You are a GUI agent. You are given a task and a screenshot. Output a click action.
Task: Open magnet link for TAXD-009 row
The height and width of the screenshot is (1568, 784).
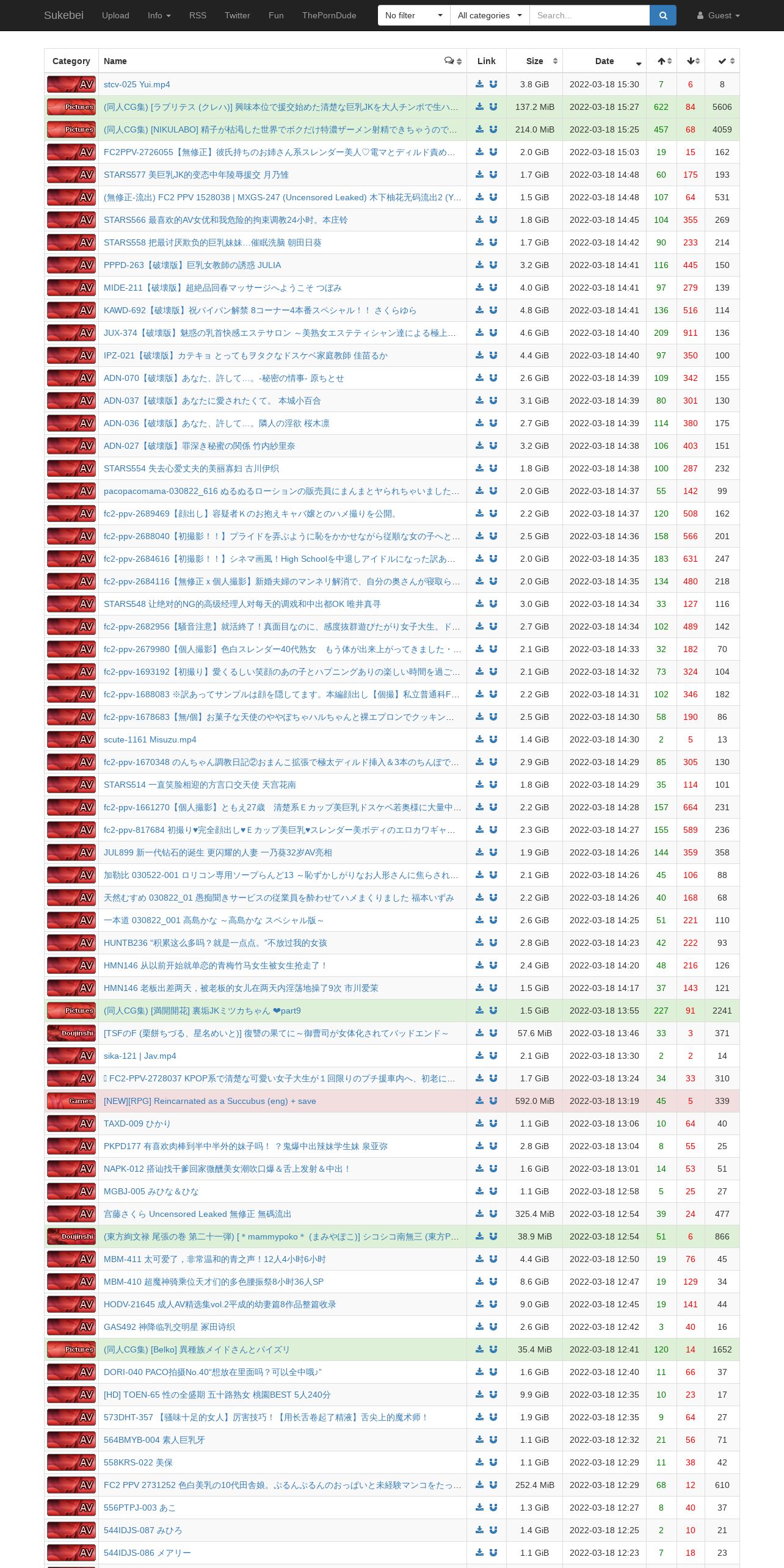pyautogui.click(x=493, y=1123)
